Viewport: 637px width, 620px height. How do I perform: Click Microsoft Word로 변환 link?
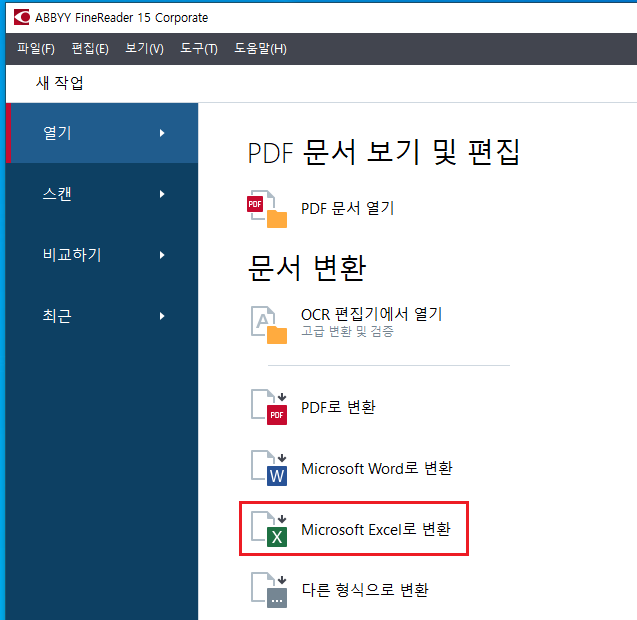tap(377, 468)
